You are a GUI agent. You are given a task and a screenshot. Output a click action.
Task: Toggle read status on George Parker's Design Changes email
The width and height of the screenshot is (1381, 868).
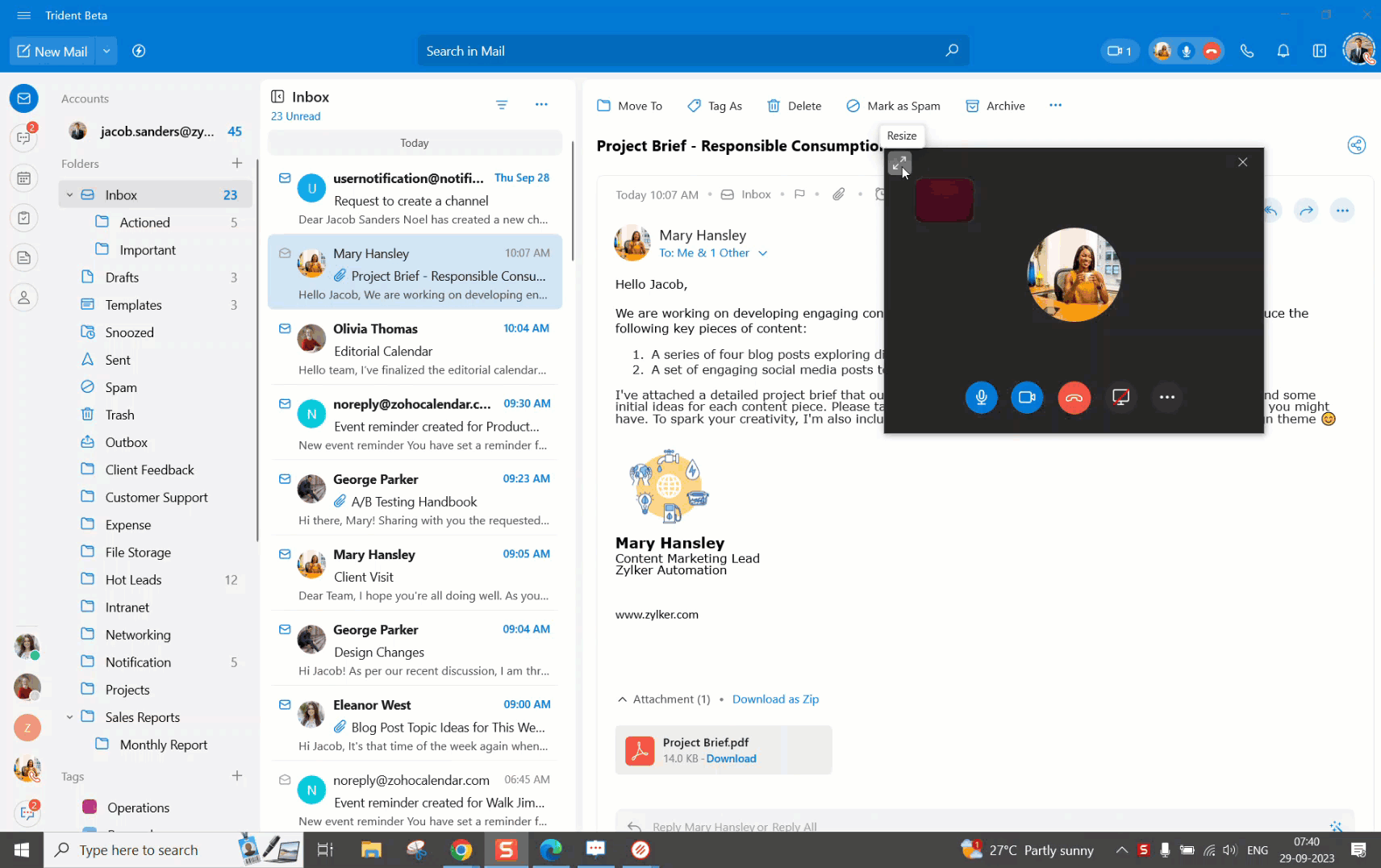pyautogui.click(x=285, y=629)
